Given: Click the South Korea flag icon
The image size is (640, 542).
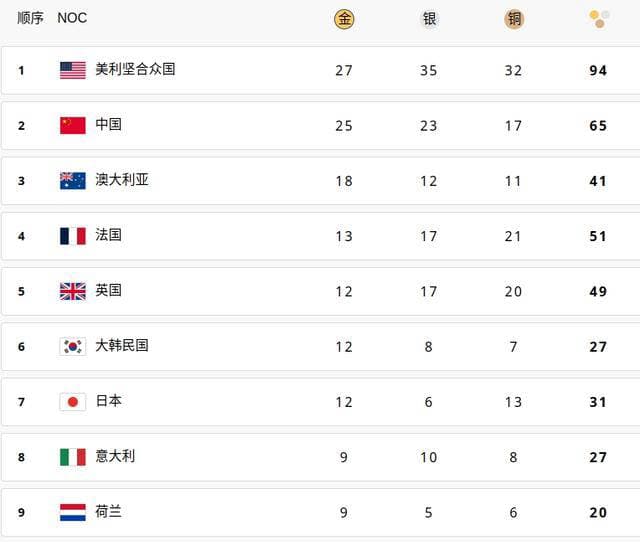Looking at the screenshot, I should [x=73, y=347].
